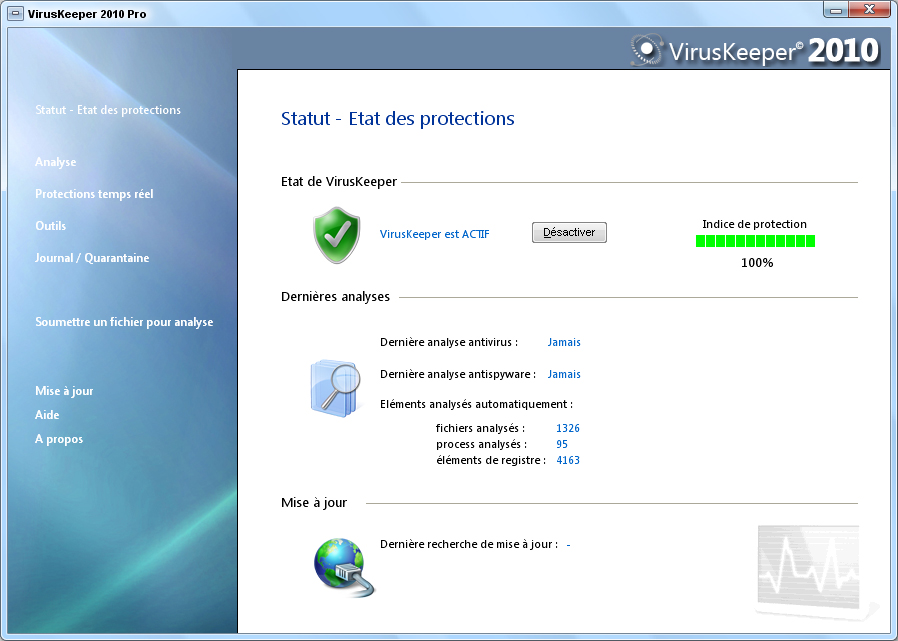The width and height of the screenshot is (898, 641).
Task: Open Statut - Etat des protections section
Action: (108, 110)
